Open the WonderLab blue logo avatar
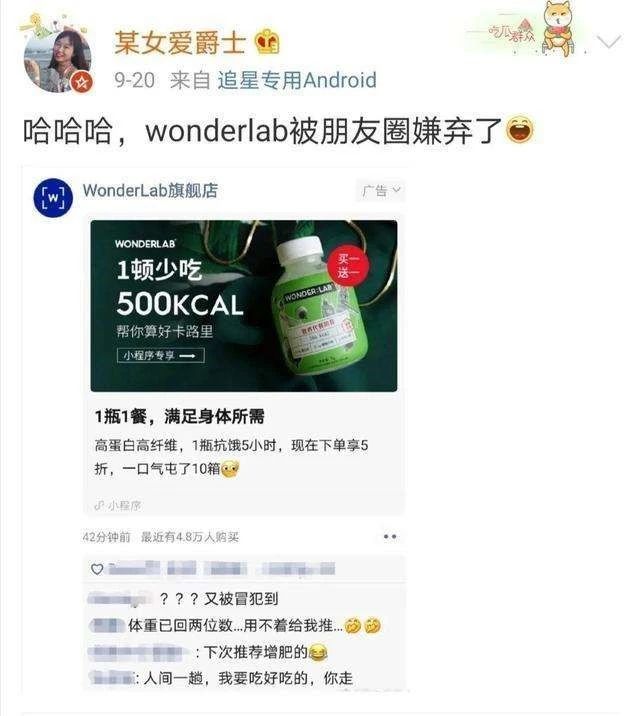The width and height of the screenshot is (640, 716). (x=53, y=198)
